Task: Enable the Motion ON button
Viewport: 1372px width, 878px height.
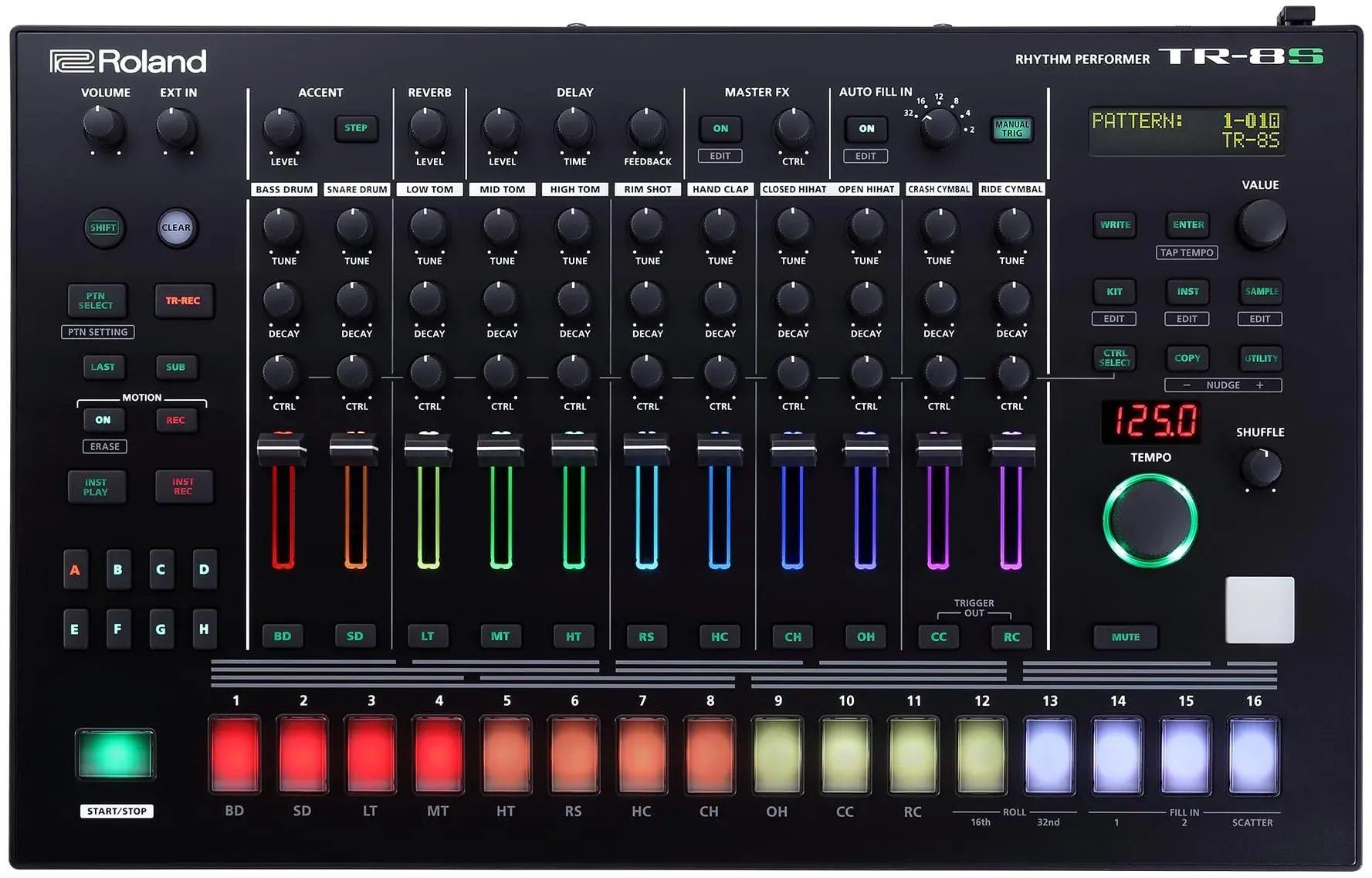Action: [103, 420]
